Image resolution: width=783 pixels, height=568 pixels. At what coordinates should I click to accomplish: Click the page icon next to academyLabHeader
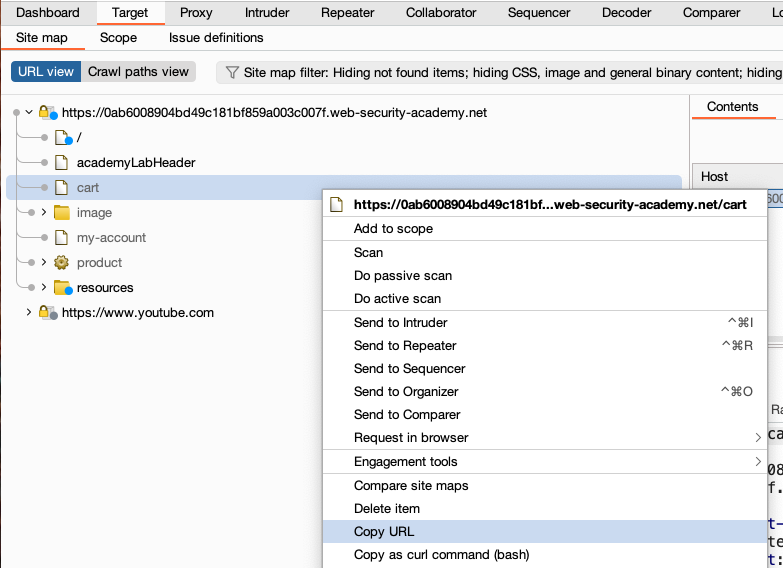tap(61, 163)
